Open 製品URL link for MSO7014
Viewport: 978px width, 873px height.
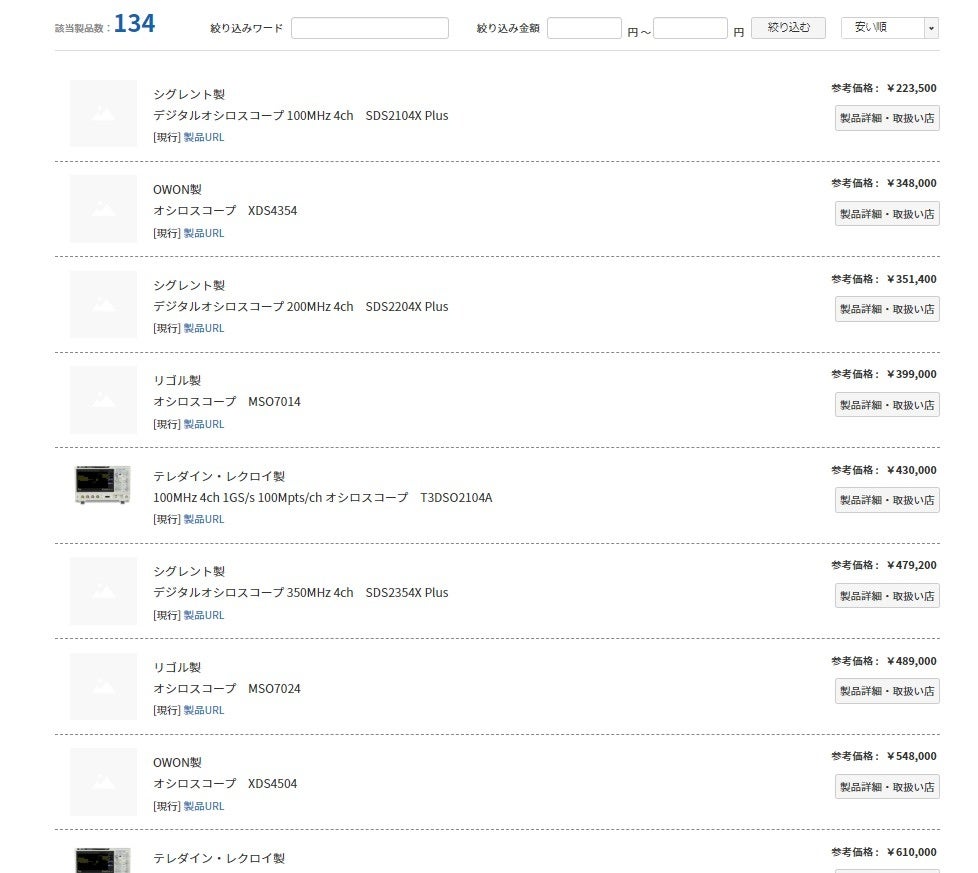pos(203,424)
